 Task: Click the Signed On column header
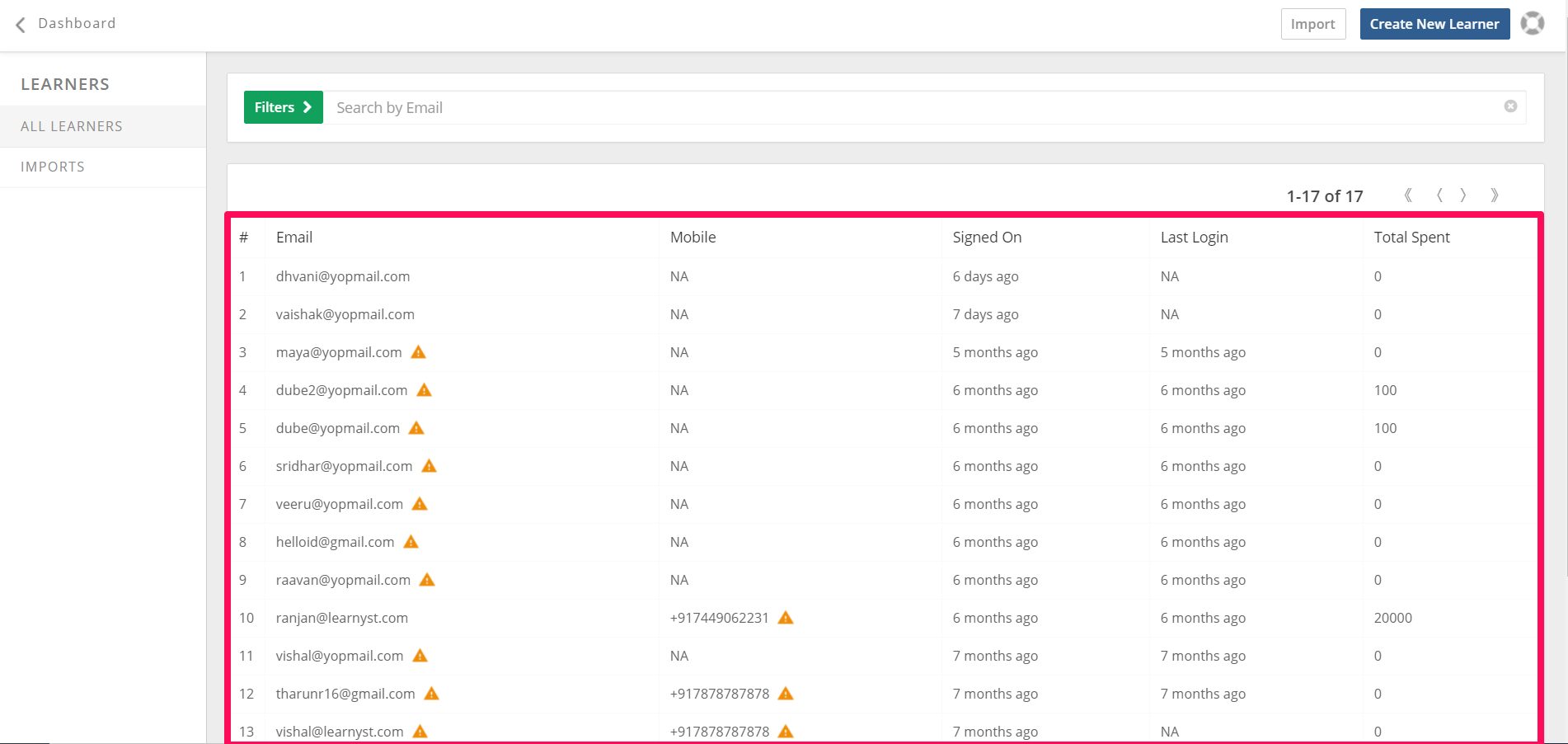tap(987, 238)
